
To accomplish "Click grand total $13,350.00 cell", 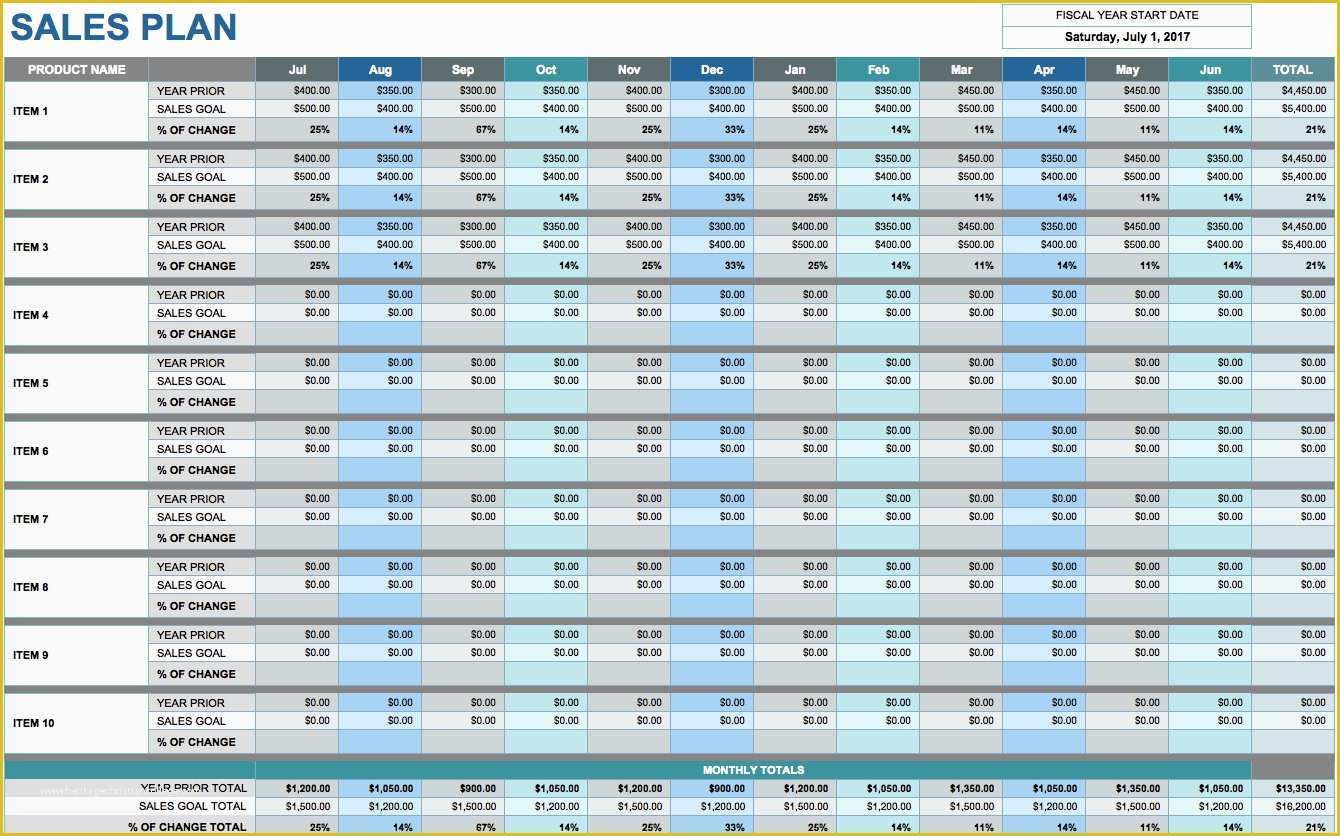I will (1293, 788).
